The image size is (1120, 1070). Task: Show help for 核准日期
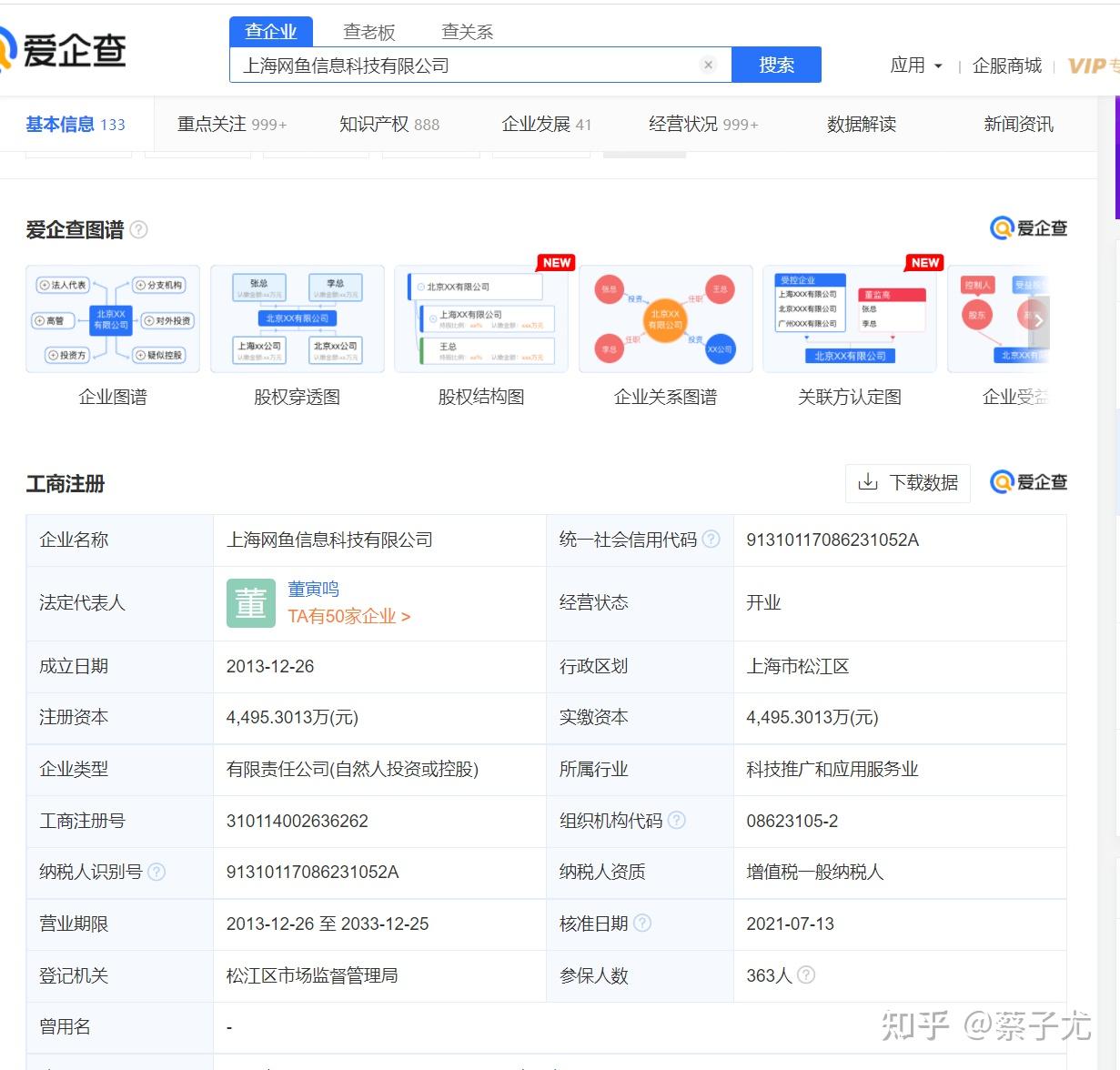coord(642,923)
